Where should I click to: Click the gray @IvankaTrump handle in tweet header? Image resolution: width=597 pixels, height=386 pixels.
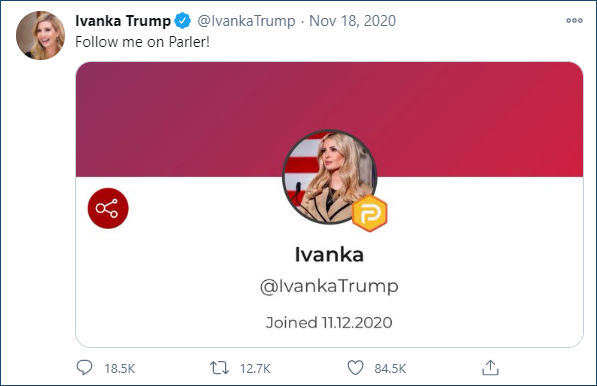(246, 21)
